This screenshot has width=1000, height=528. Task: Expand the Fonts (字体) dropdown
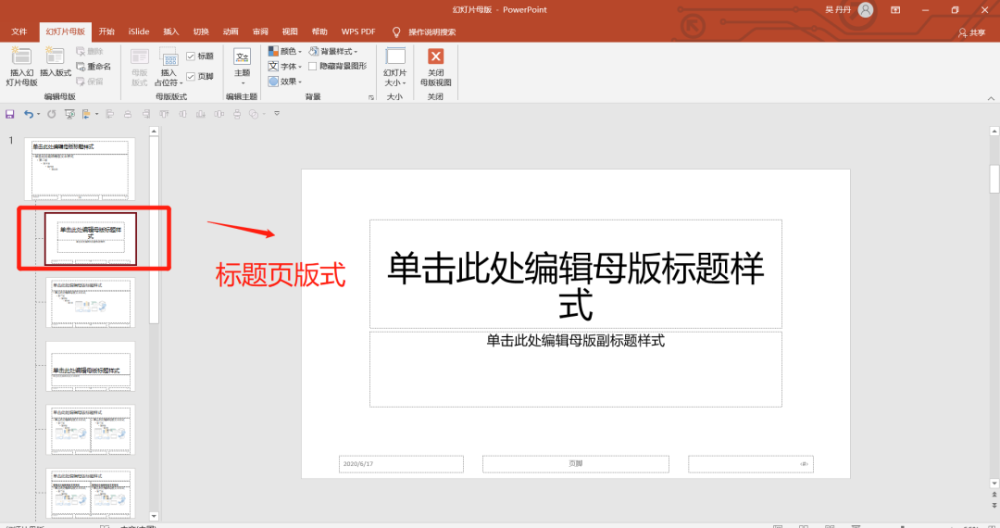[286, 66]
